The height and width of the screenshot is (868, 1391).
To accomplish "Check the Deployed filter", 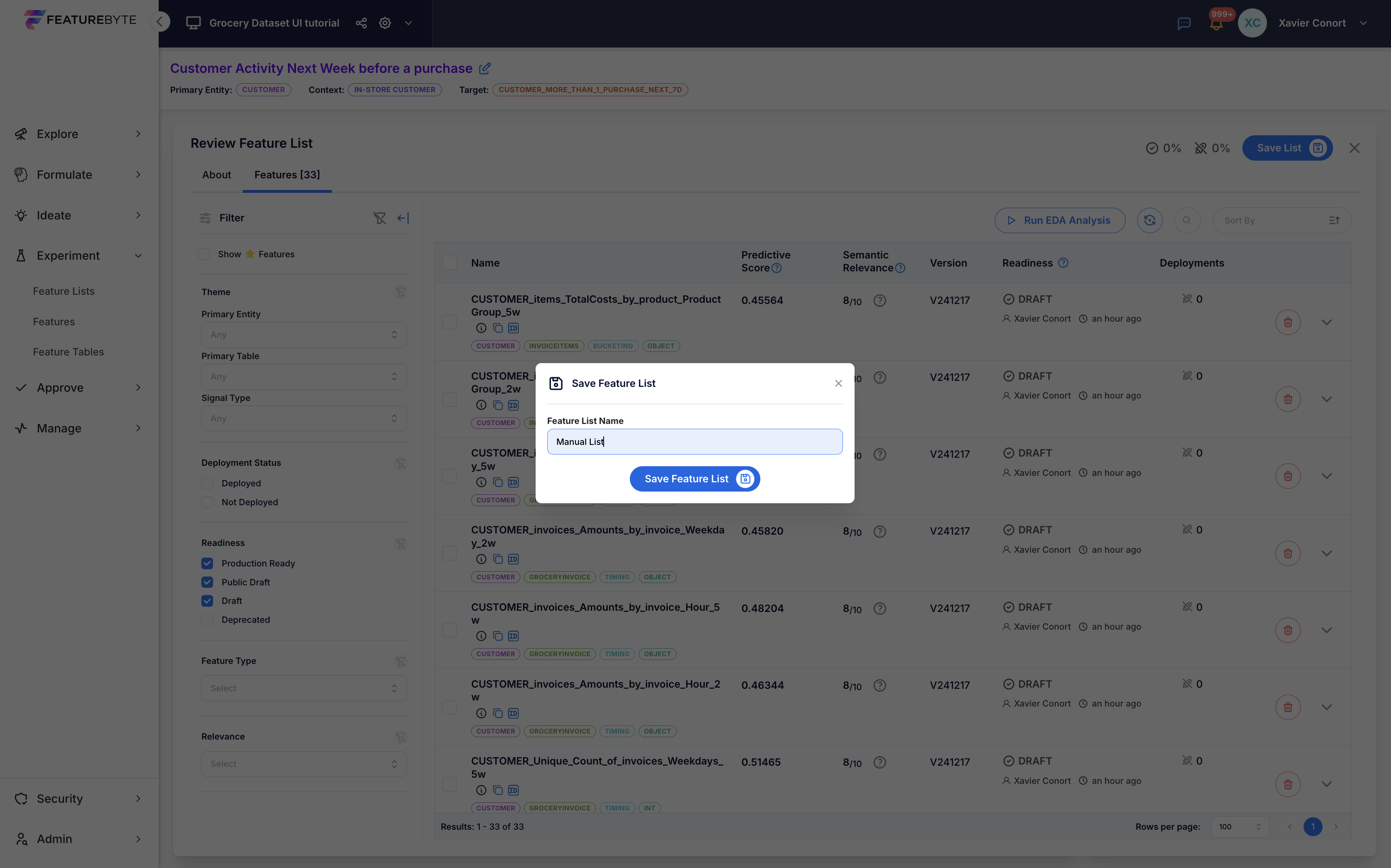I will 207,484.
